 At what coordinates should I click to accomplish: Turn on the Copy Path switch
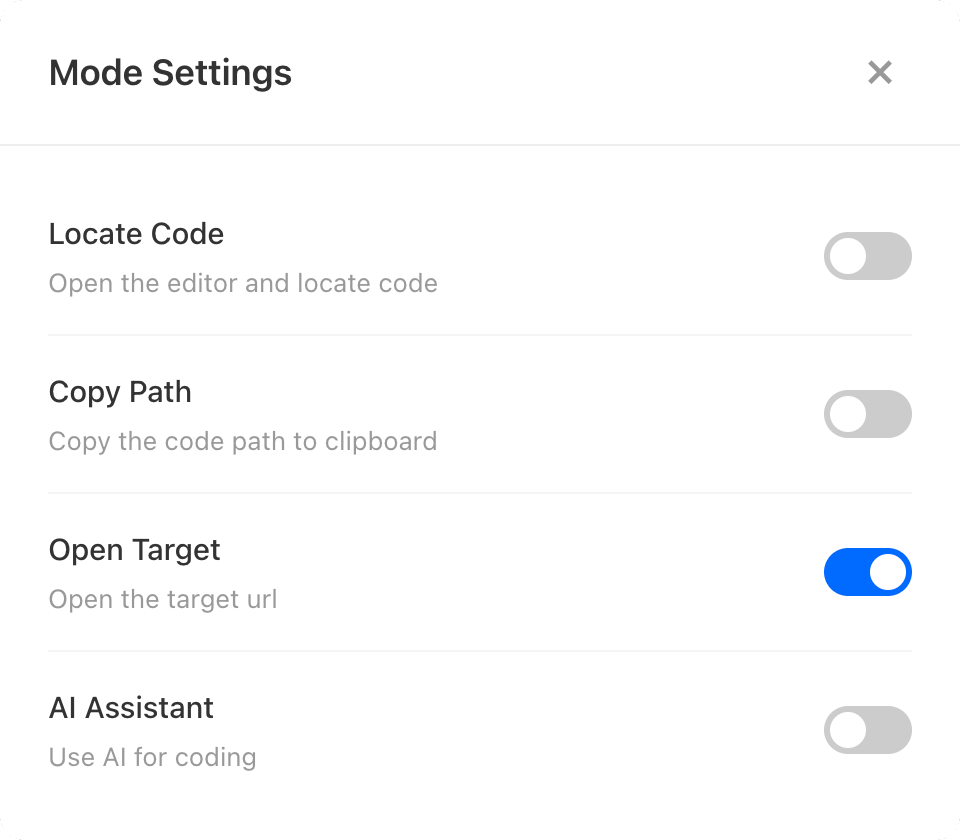(867, 414)
